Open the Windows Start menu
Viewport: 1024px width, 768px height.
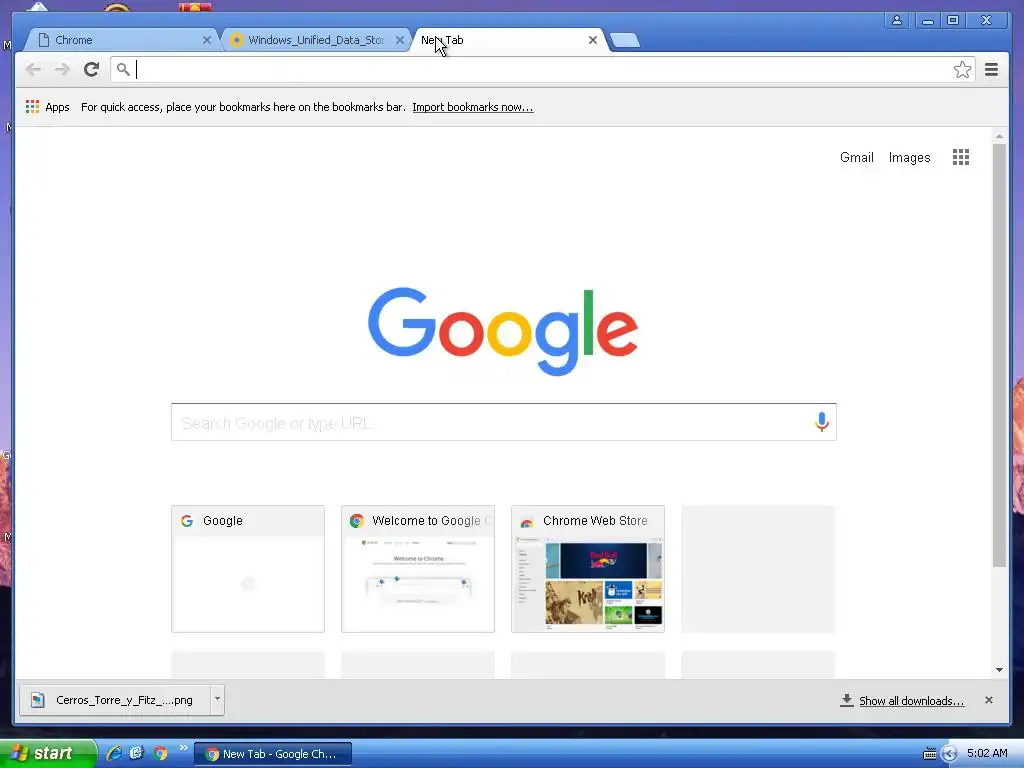click(x=47, y=754)
